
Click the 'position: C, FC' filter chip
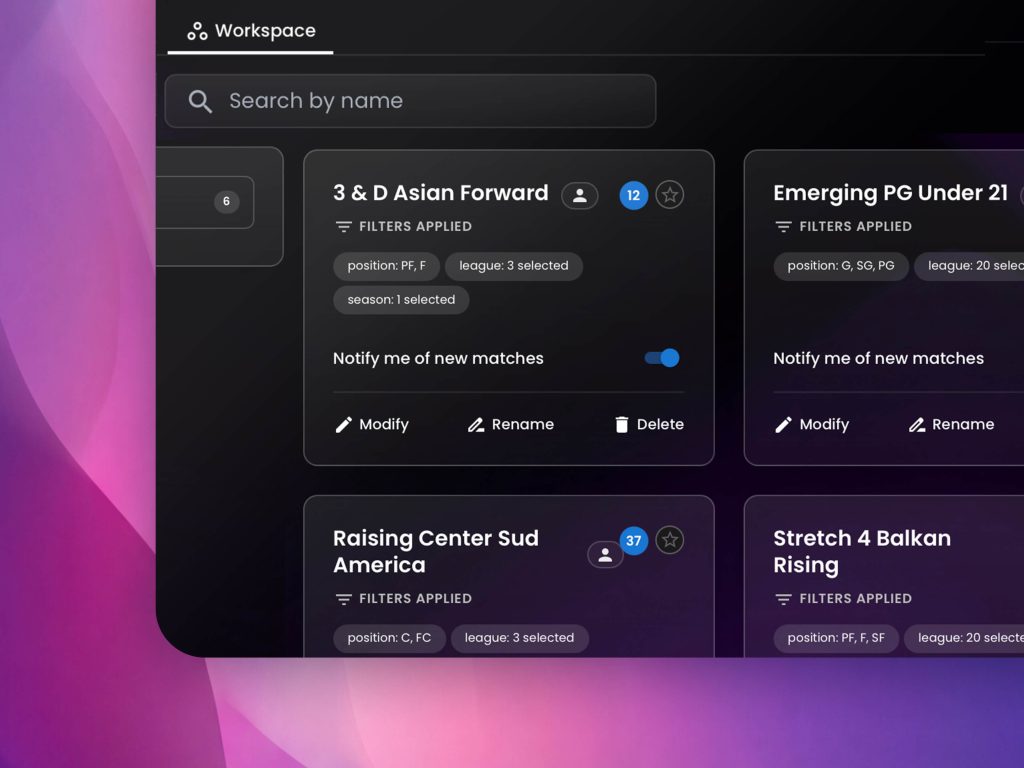[x=389, y=638]
